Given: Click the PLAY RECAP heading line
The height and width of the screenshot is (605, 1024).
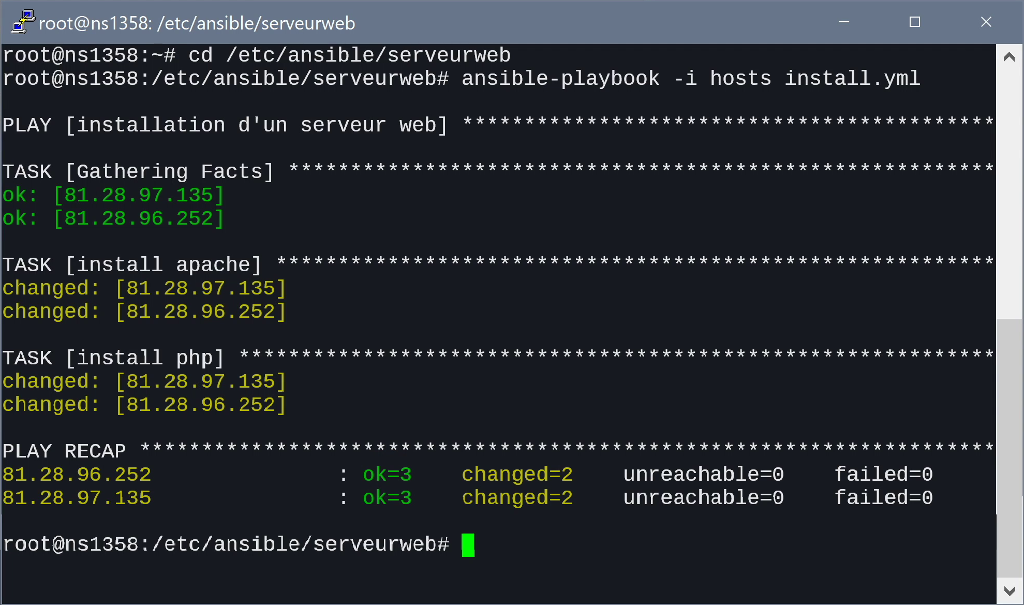Looking at the screenshot, I should (x=498, y=451).
